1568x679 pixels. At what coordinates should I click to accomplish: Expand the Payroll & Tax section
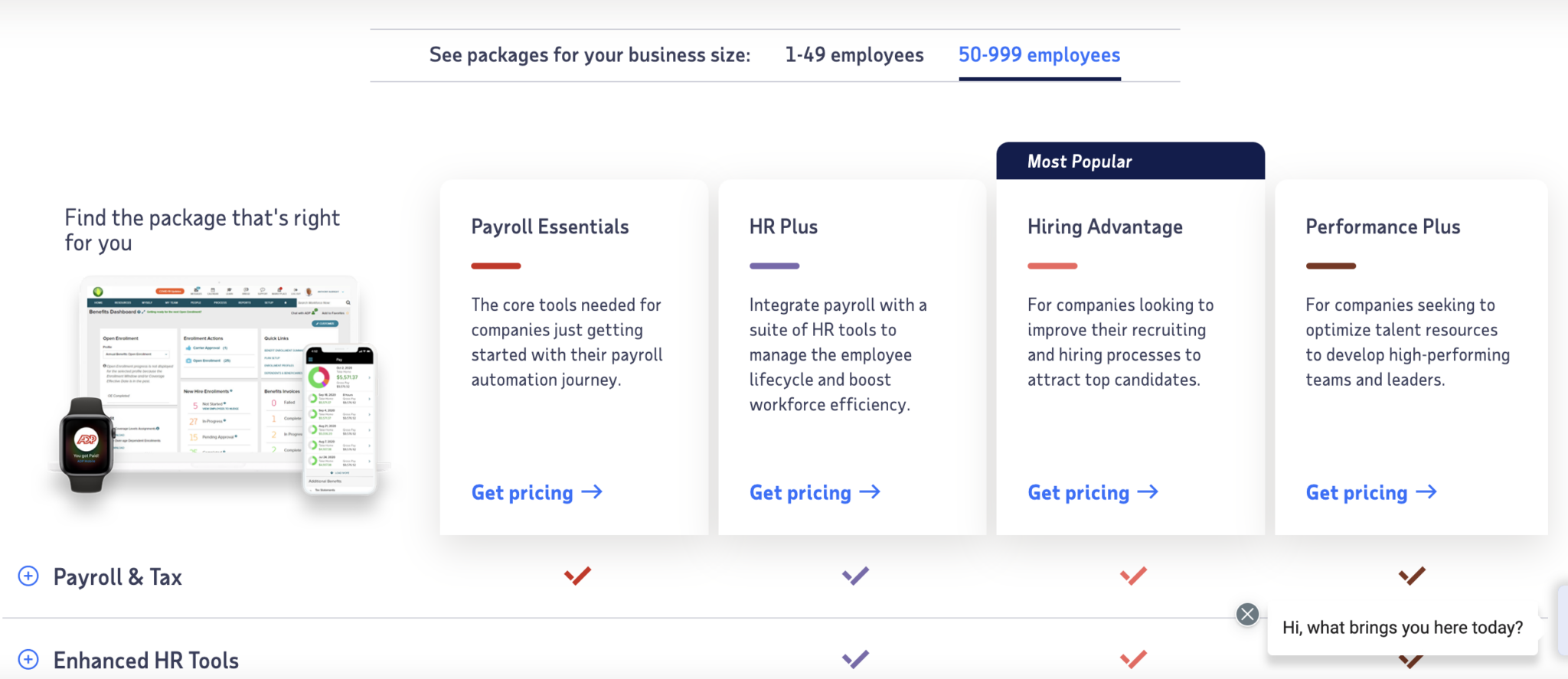pyautogui.click(x=116, y=576)
